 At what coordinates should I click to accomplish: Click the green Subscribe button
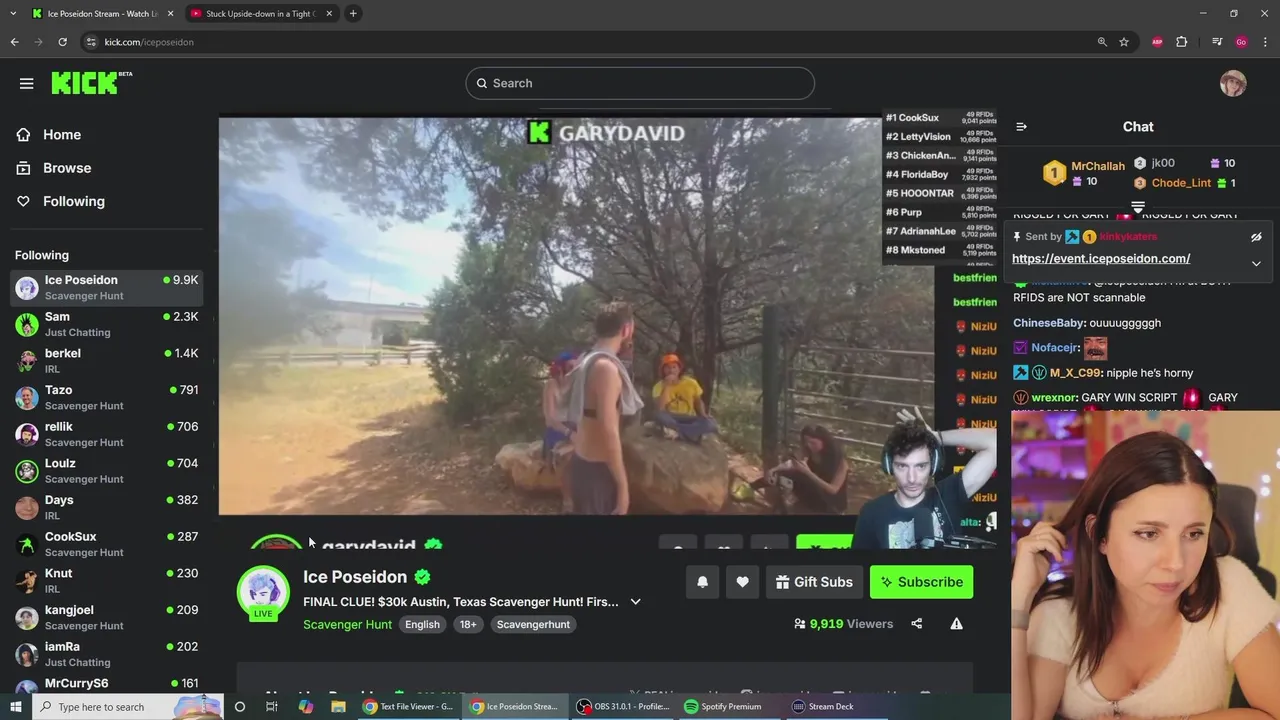(921, 582)
